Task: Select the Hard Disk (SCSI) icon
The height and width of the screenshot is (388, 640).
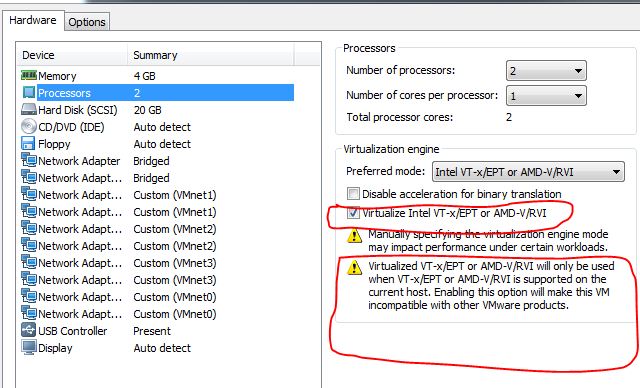Action: (29, 109)
